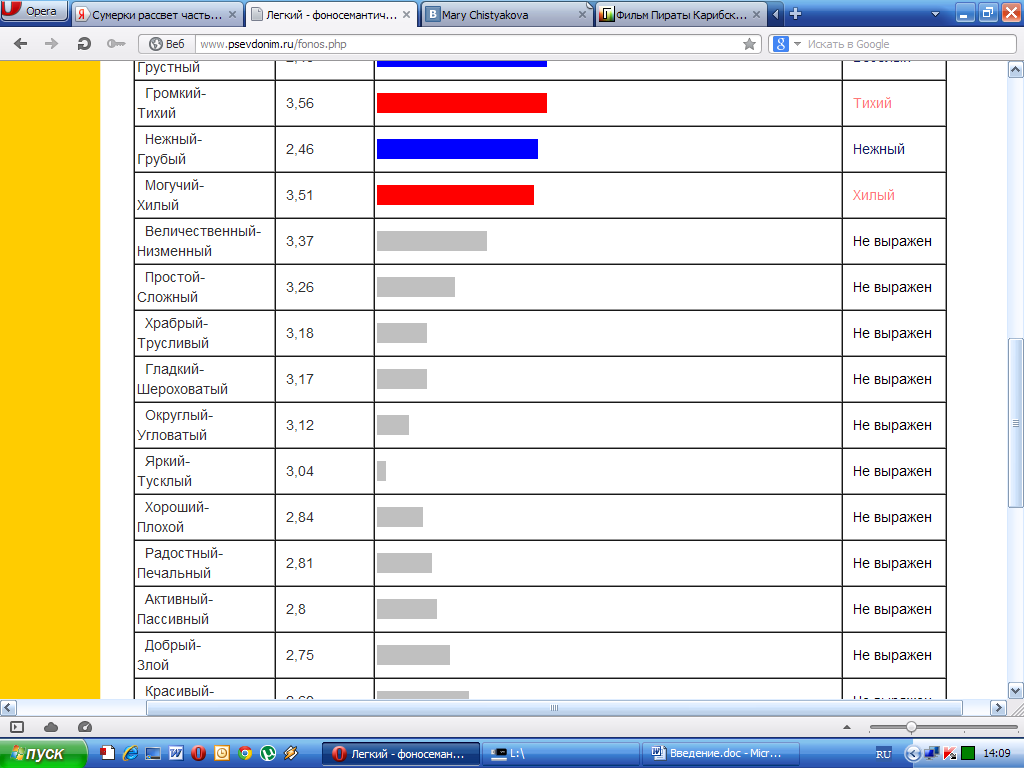Click the Храбрый-Трусливый row label
Screen dimensions: 1024x768
click(x=173, y=333)
